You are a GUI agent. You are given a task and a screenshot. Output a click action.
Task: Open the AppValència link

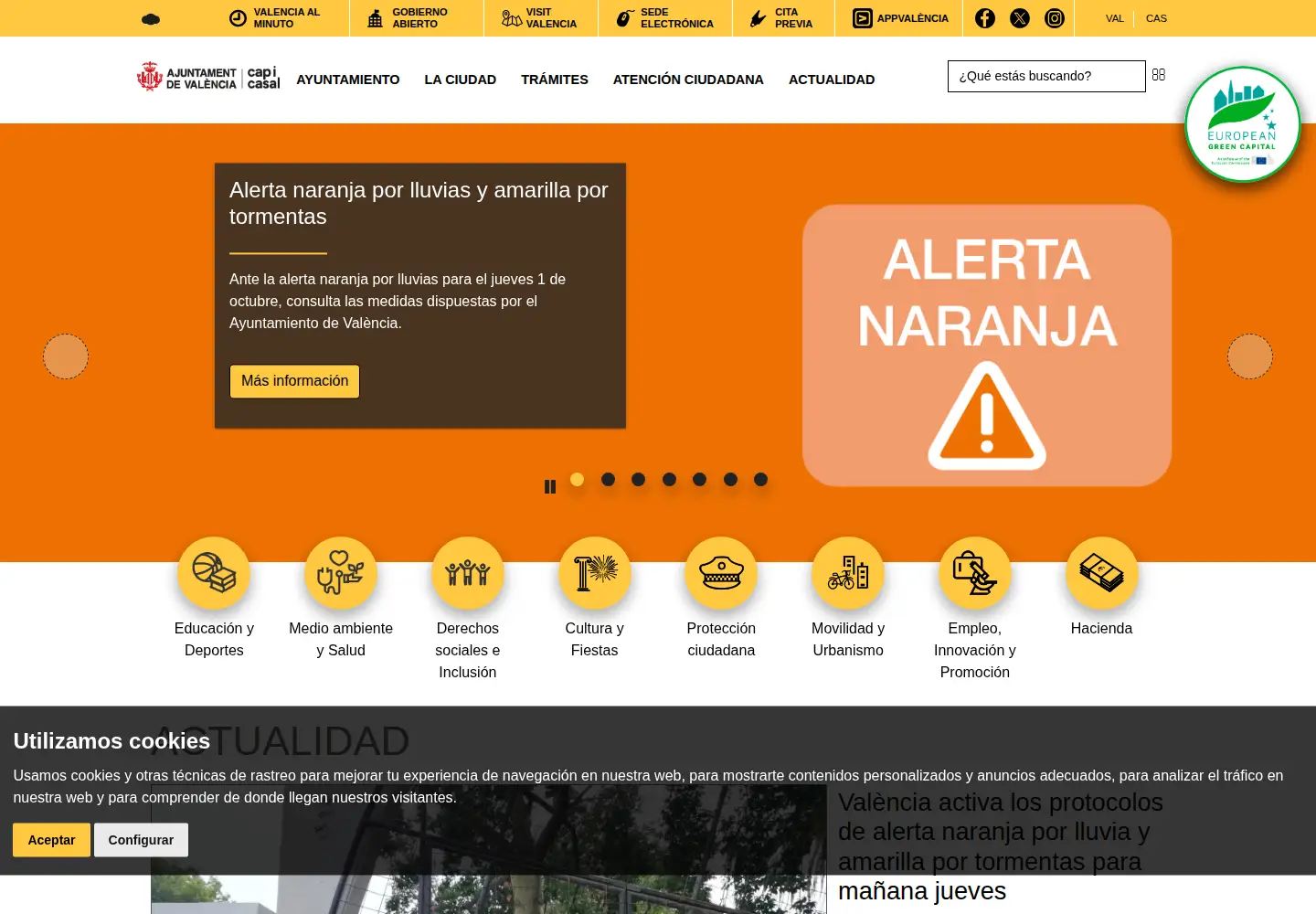[900, 18]
